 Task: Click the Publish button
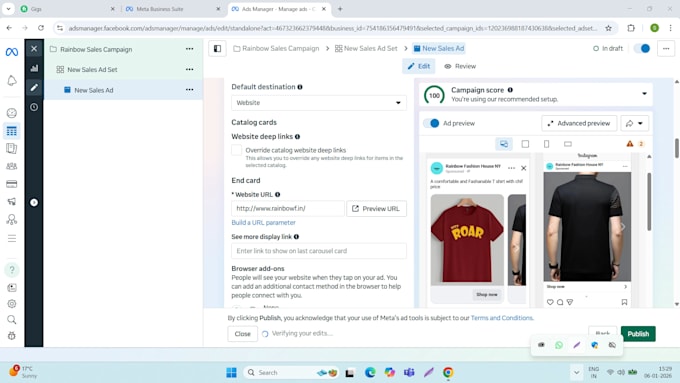pyautogui.click(x=638, y=334)
